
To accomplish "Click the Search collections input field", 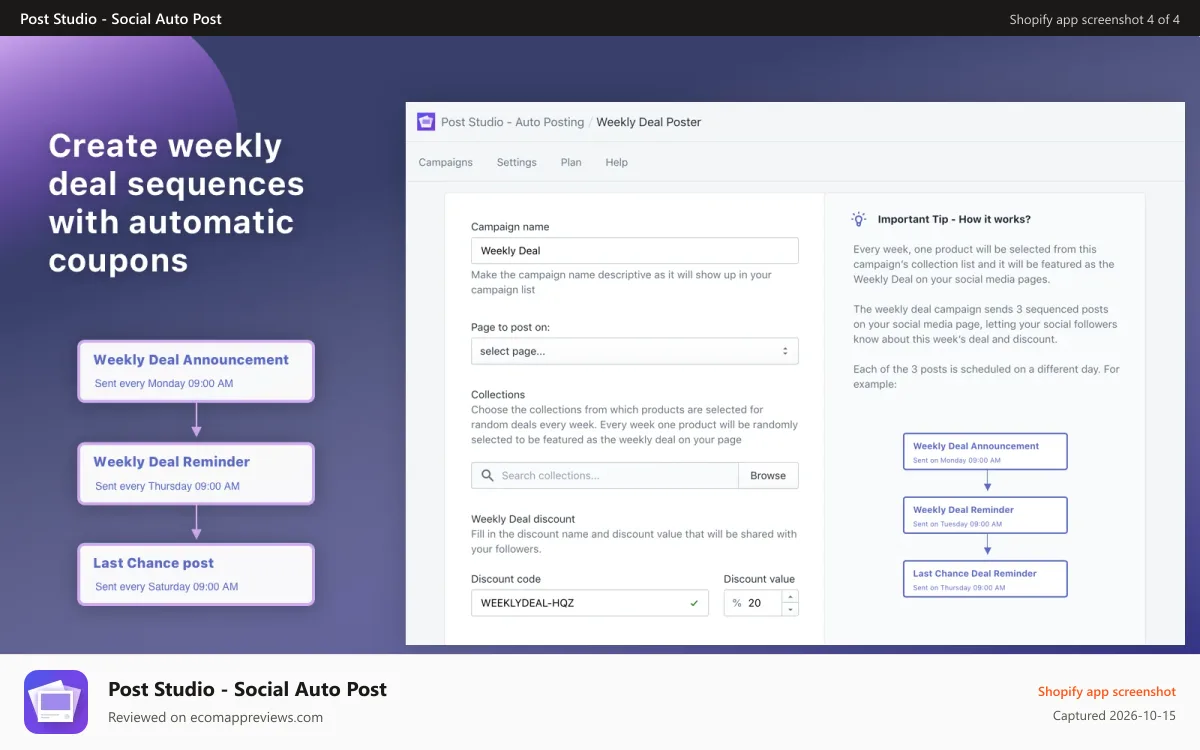I will pyautogui.click(x=605, y=475).
